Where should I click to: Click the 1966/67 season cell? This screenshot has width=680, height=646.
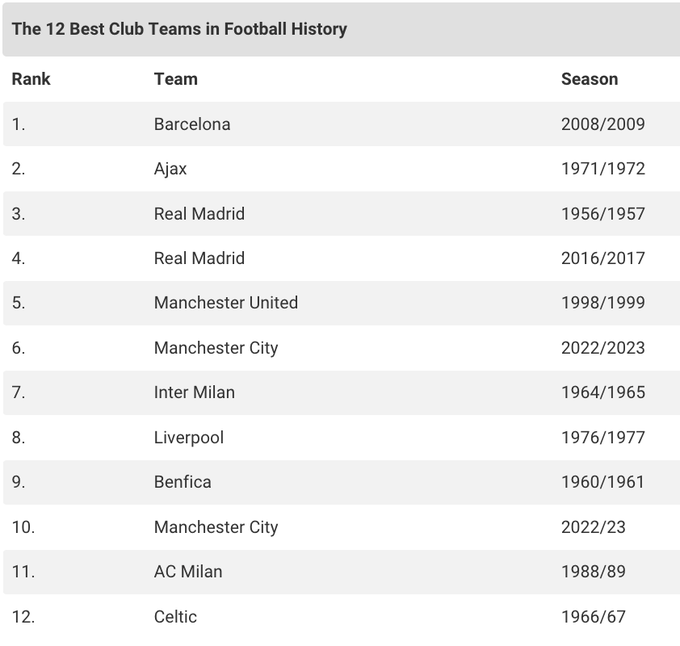pos(593,617)
